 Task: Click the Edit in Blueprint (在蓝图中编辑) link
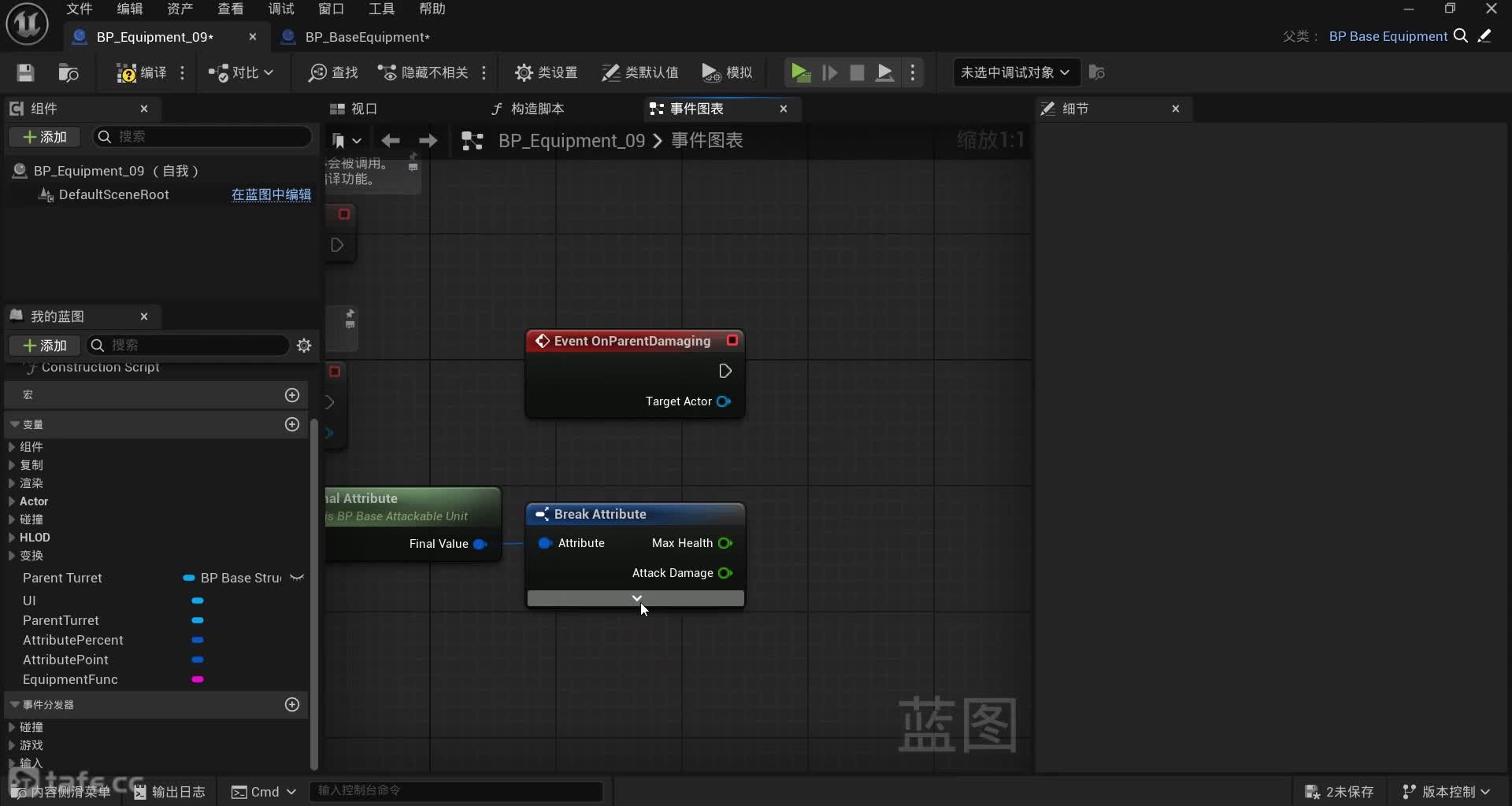point(271,194)
